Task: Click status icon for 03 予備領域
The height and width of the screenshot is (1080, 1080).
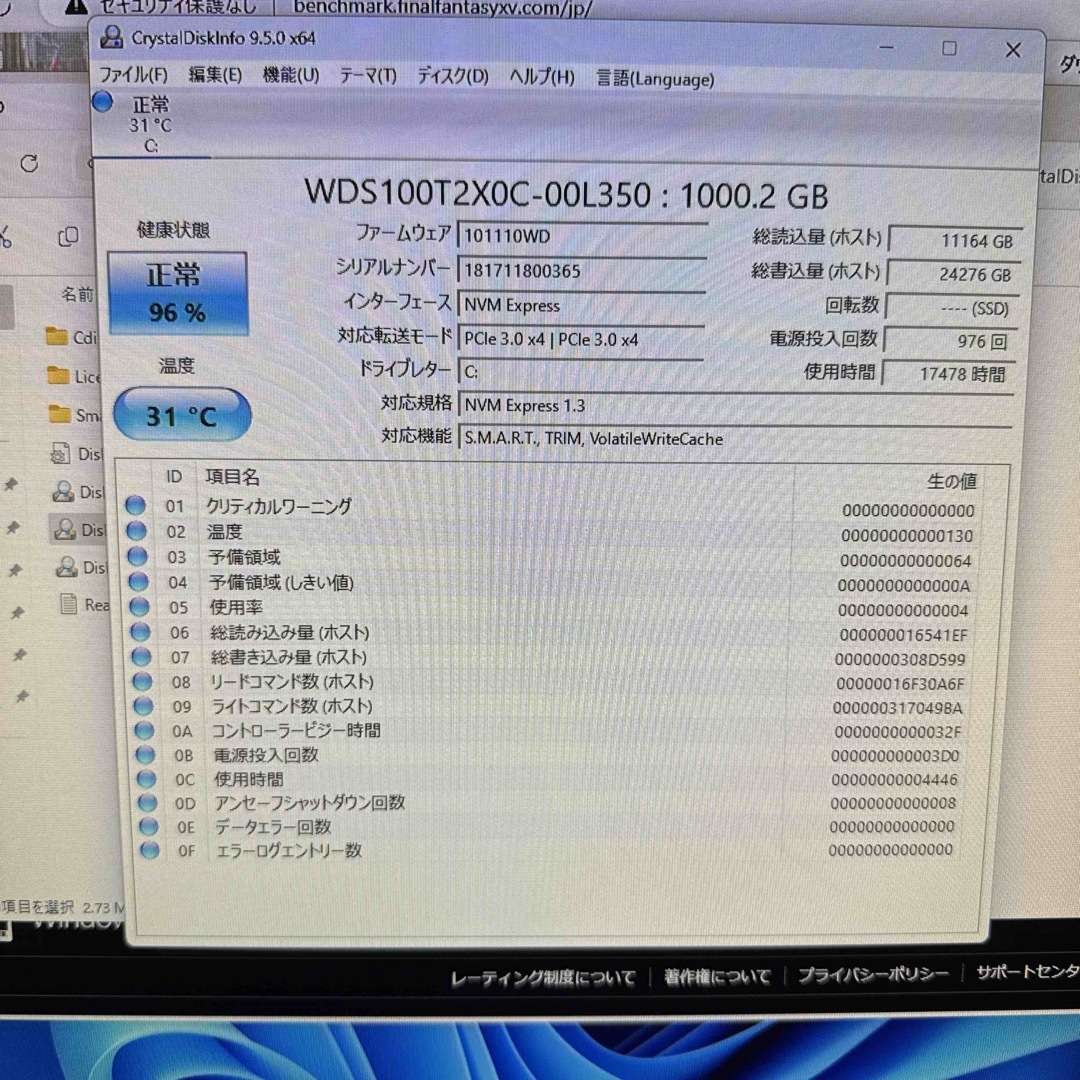Action: click(x=138, y=557)
